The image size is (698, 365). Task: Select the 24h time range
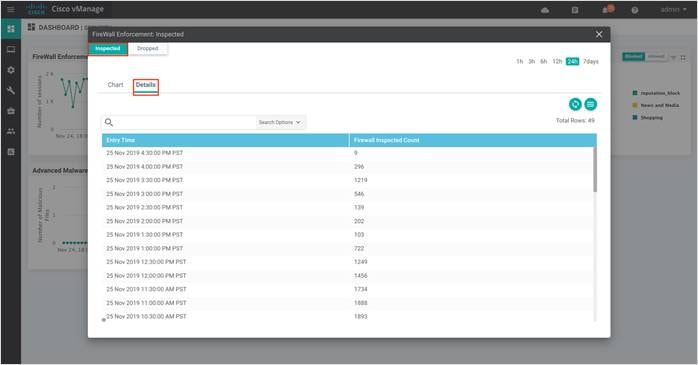tap(572, 61)
